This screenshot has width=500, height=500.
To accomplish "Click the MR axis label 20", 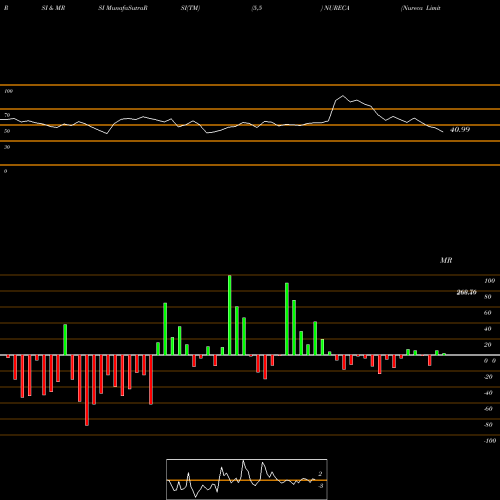I will click(x=487, y=345).
